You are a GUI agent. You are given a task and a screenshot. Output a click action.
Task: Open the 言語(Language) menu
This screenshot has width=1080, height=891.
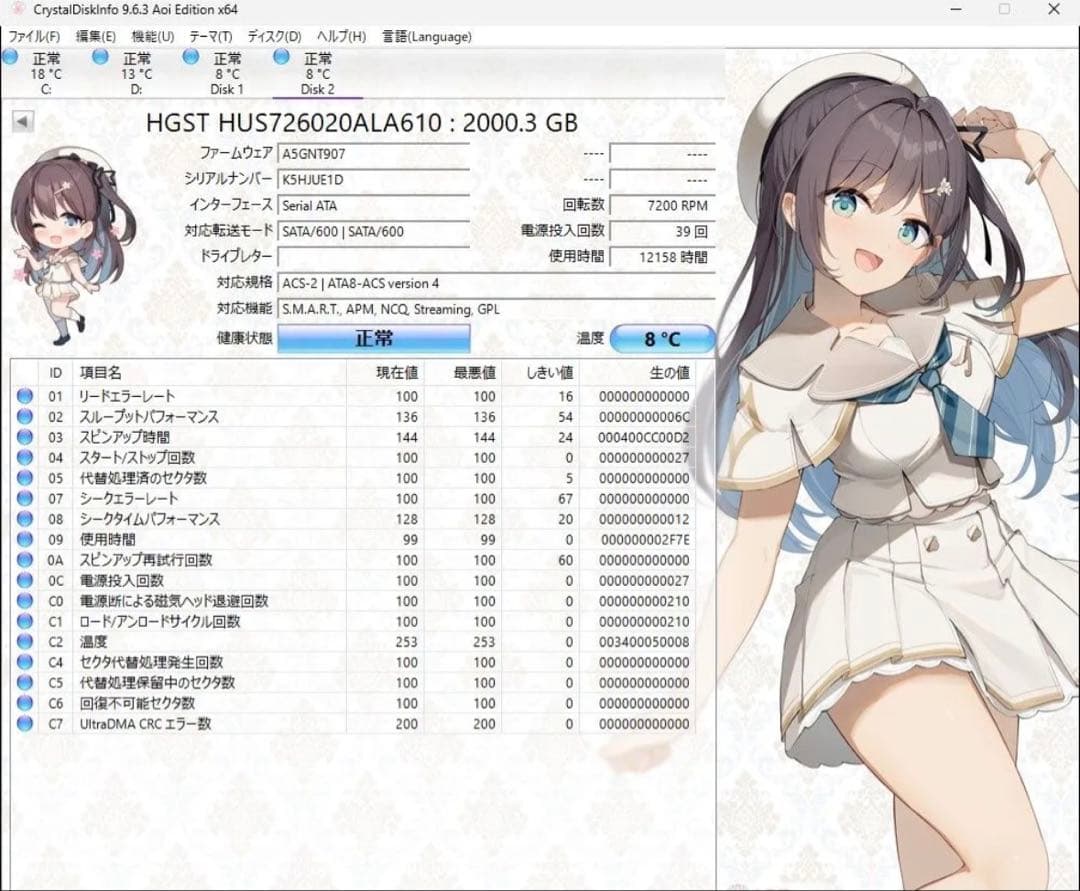(x=424, y=36)
